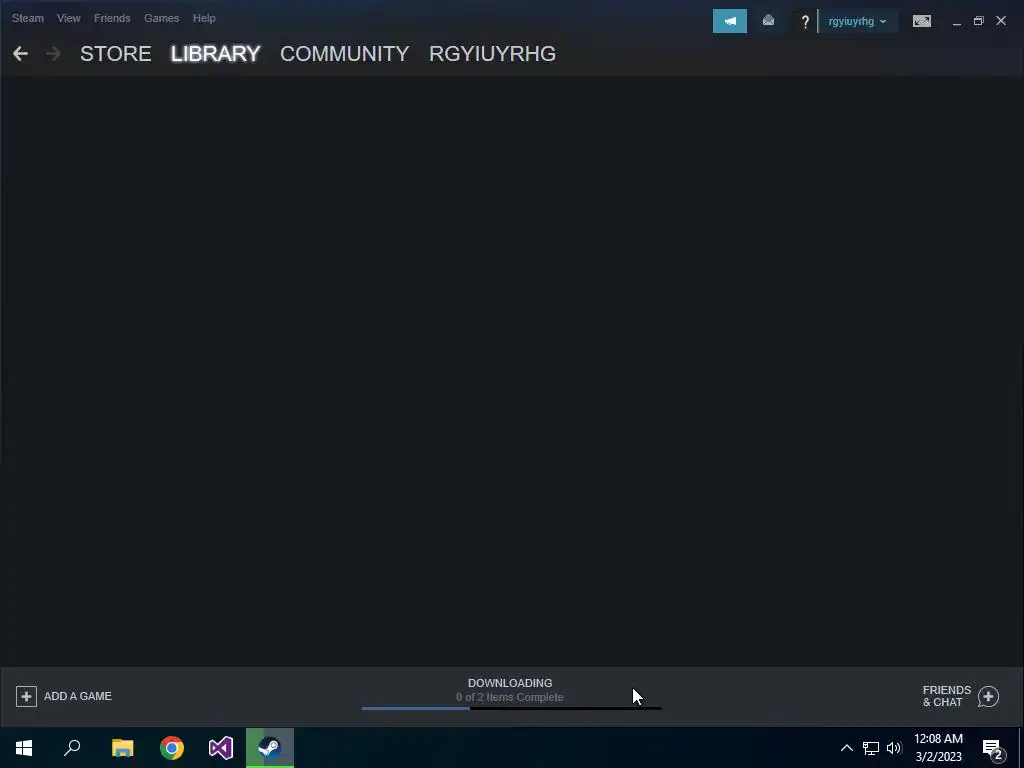The height and width of the screenshot is (768, 1024).
Task: Open the Windows Start menu
Action: point(24,748)
